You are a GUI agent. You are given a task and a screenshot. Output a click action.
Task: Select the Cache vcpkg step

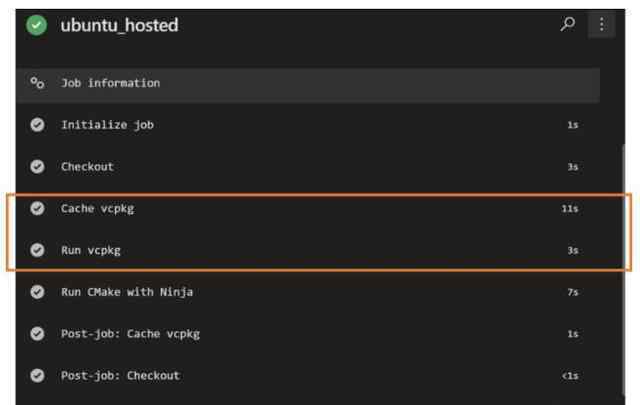click(308, 208)
